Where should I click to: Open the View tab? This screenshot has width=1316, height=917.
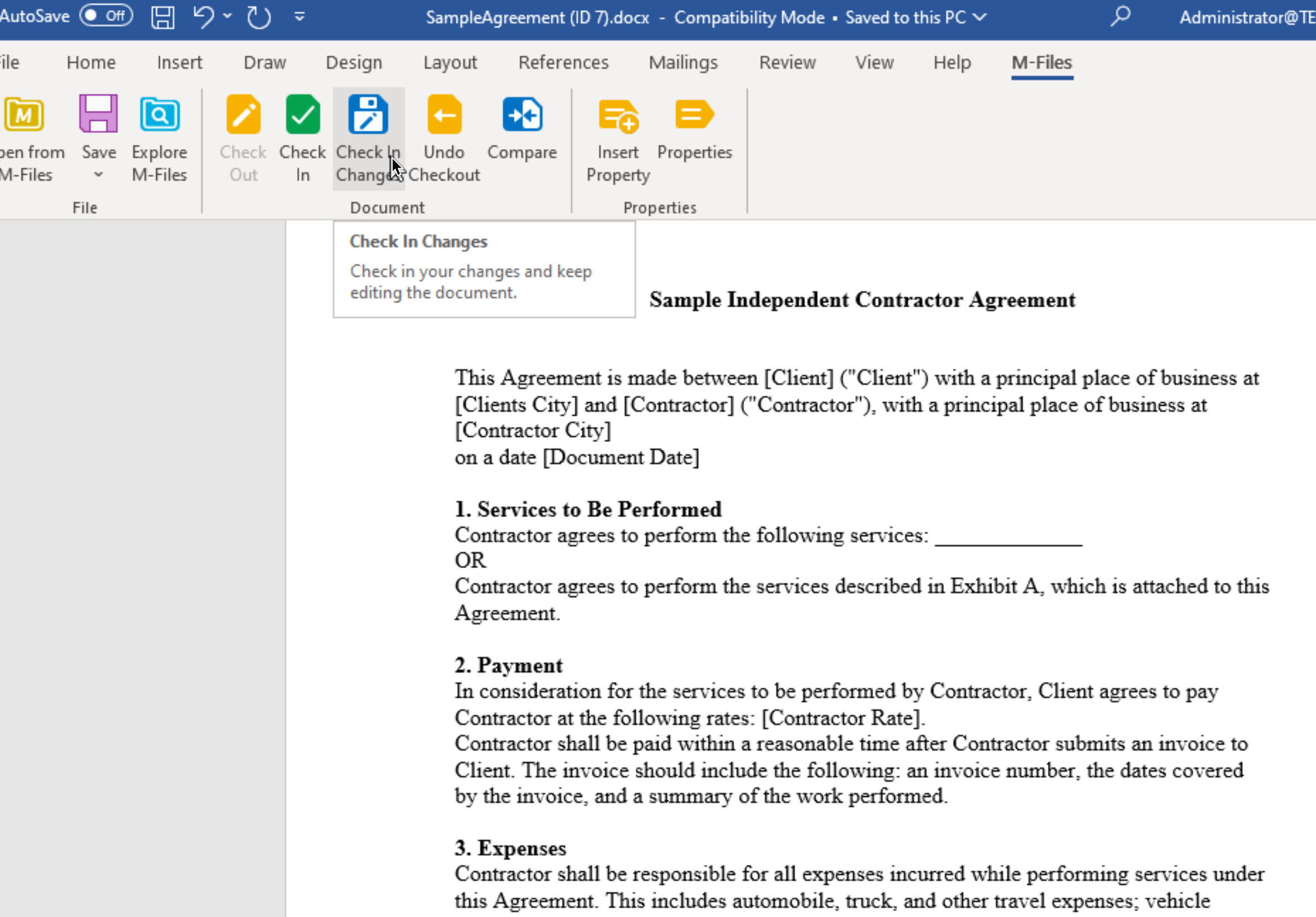tap(874, 62)
